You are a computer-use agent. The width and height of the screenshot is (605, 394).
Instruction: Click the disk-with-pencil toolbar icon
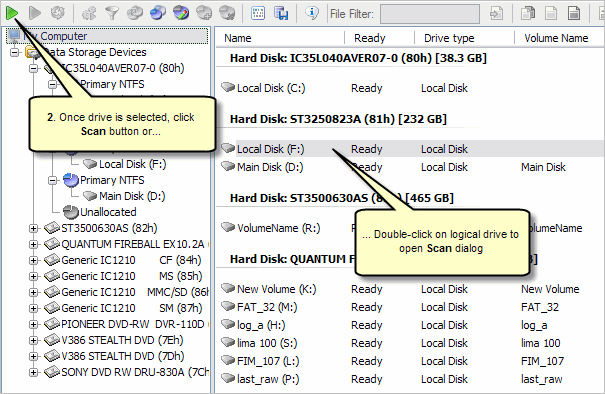181,13
